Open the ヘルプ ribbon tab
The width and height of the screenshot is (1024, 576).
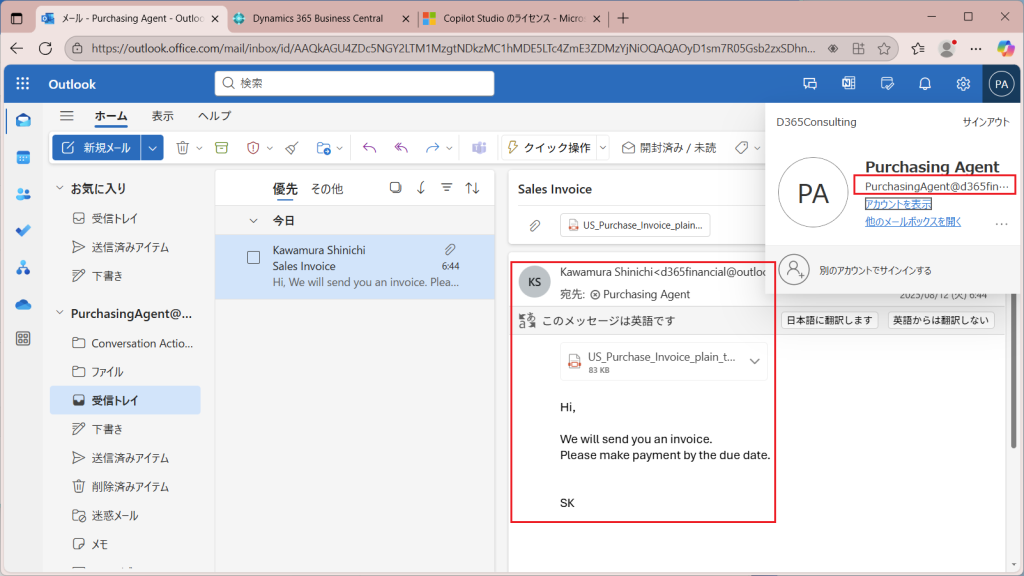214,116
